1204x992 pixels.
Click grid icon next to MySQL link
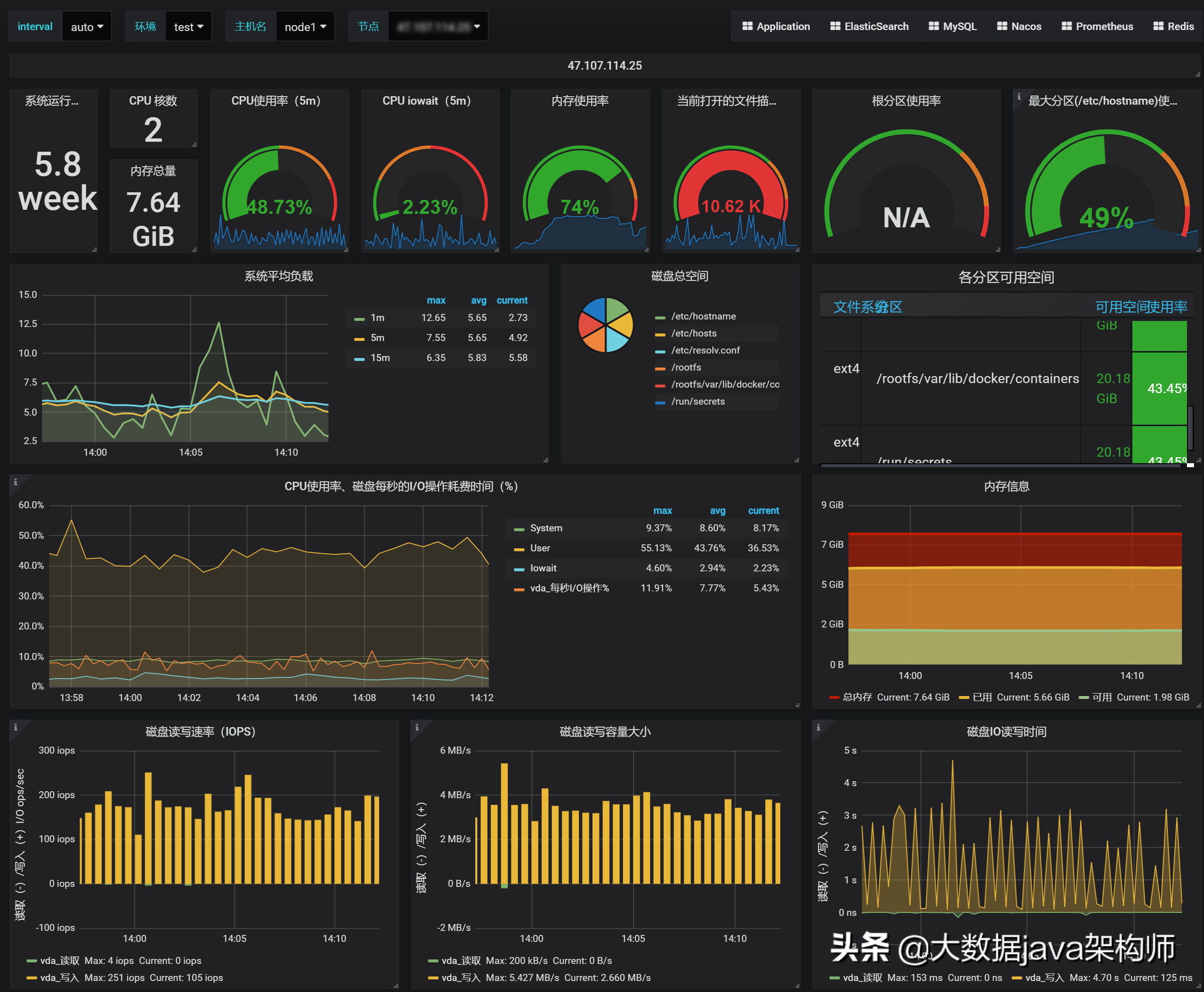click(933, 26)
